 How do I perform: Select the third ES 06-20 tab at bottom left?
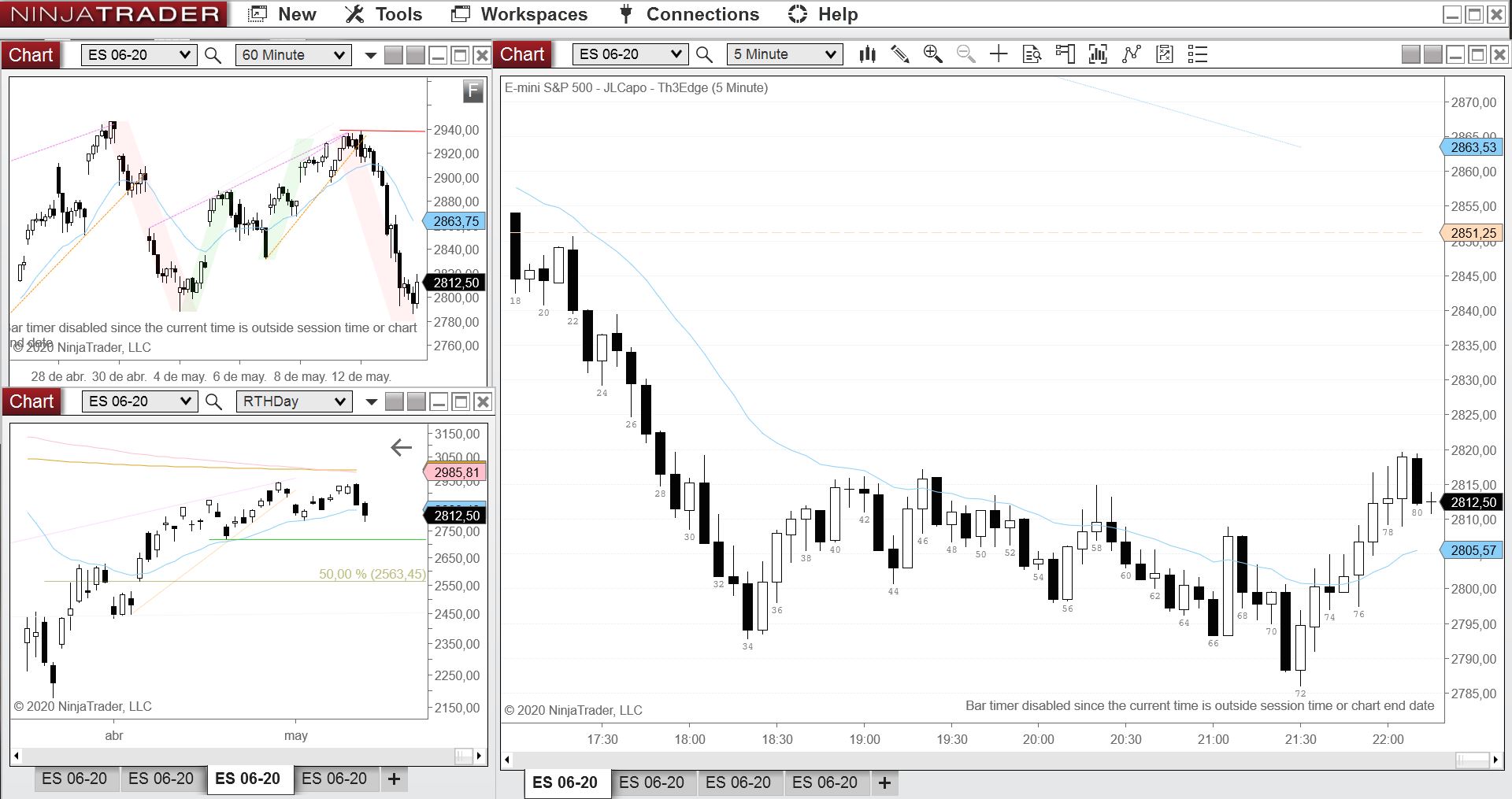(250, 778)
